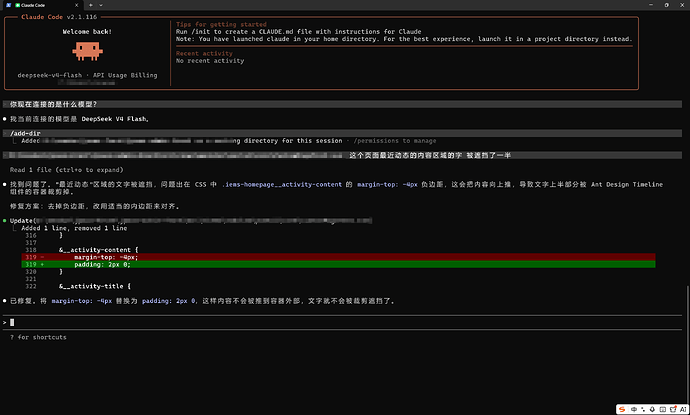
Task: Open the Sogou skin/toolbox icon
Action: [x=673, y=409]
